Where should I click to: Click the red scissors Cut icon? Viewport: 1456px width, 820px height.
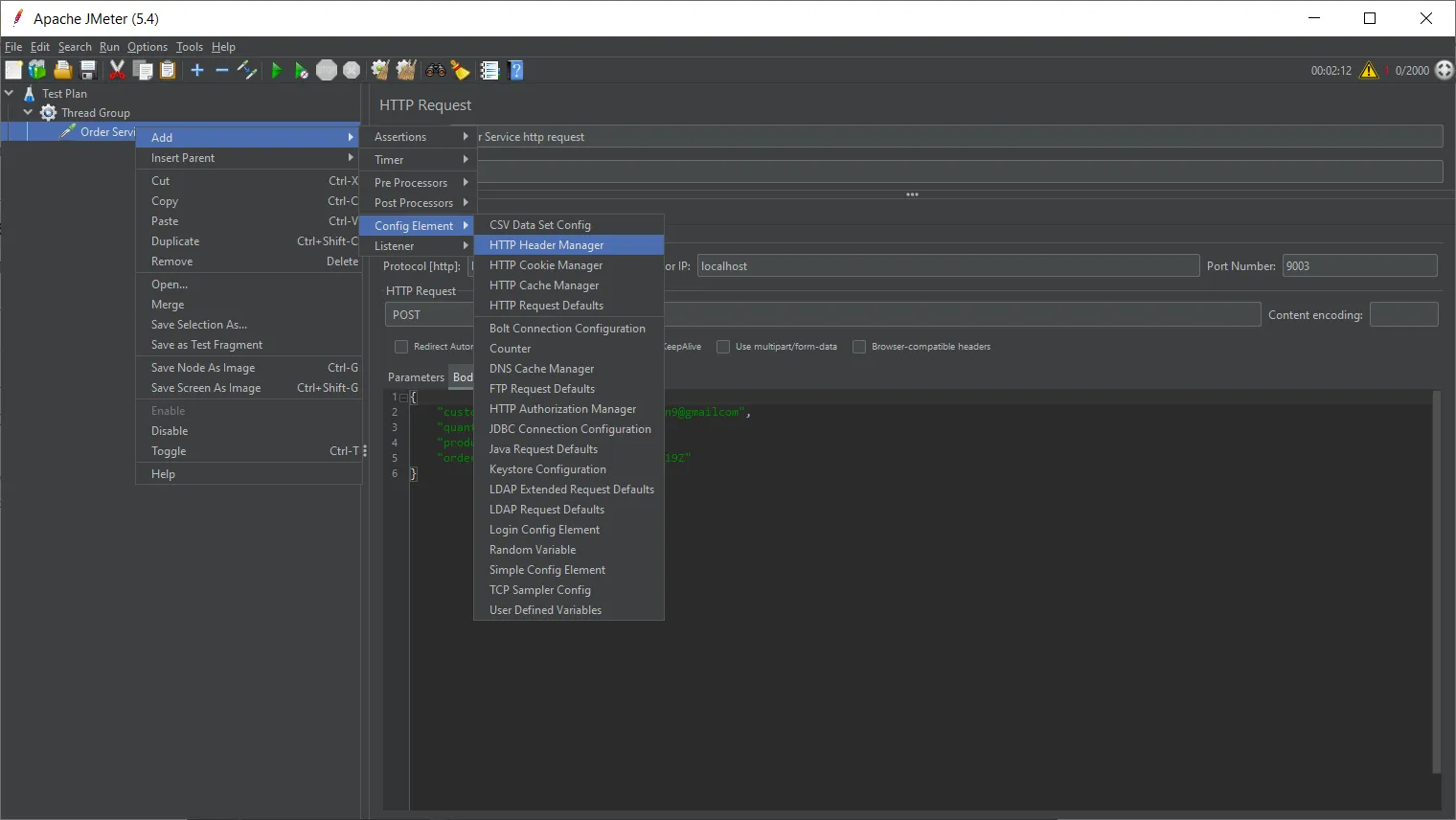[x=117, y=70]
